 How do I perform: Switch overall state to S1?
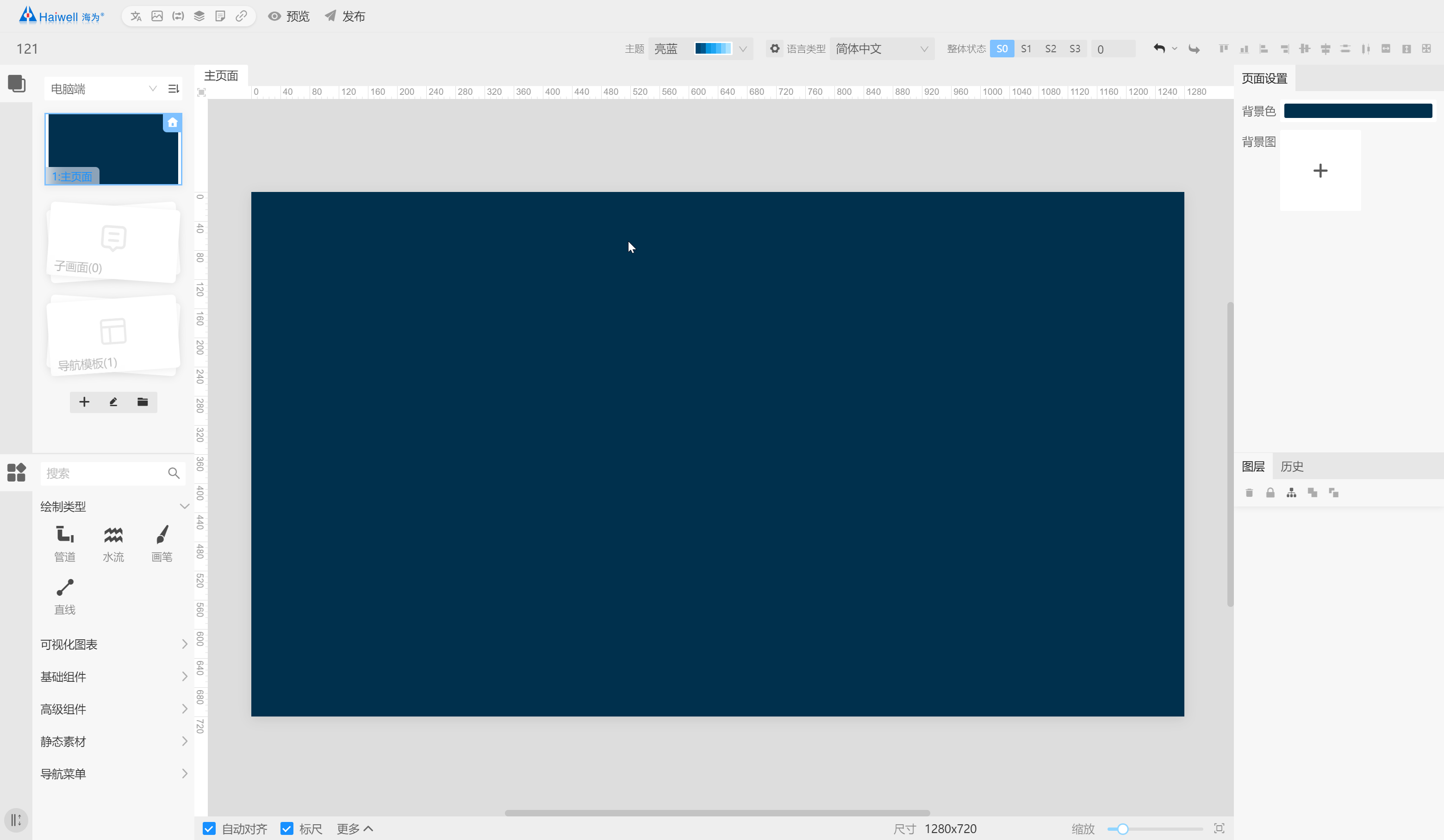coord(1026,49)
